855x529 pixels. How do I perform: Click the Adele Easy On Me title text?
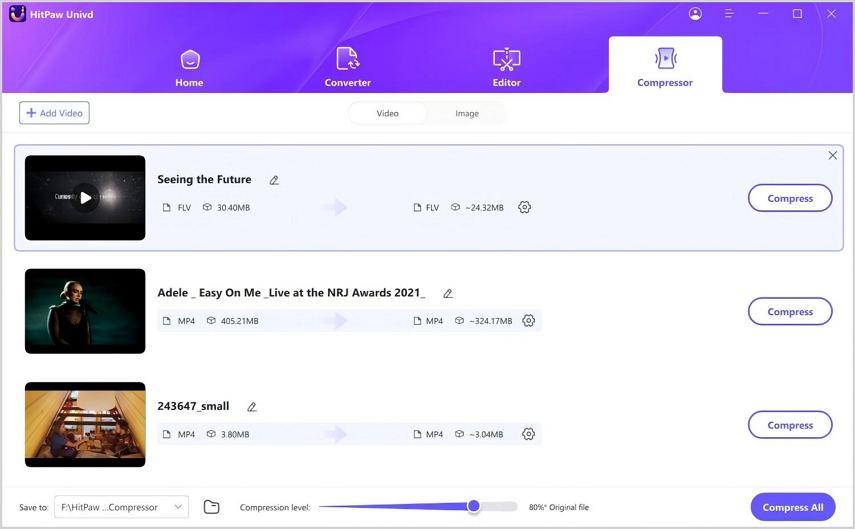click(x=292, y=293)
